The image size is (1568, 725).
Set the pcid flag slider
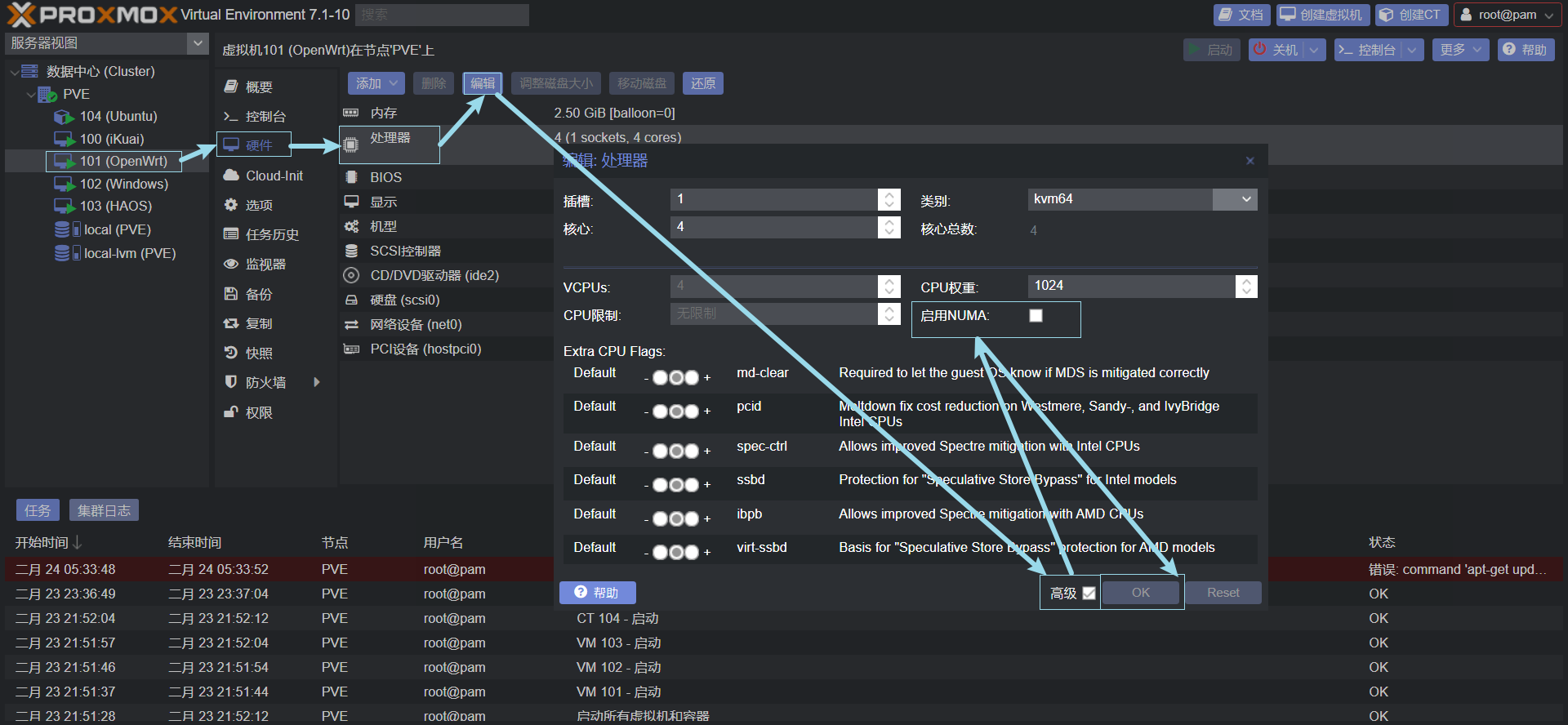click(675, 411)
